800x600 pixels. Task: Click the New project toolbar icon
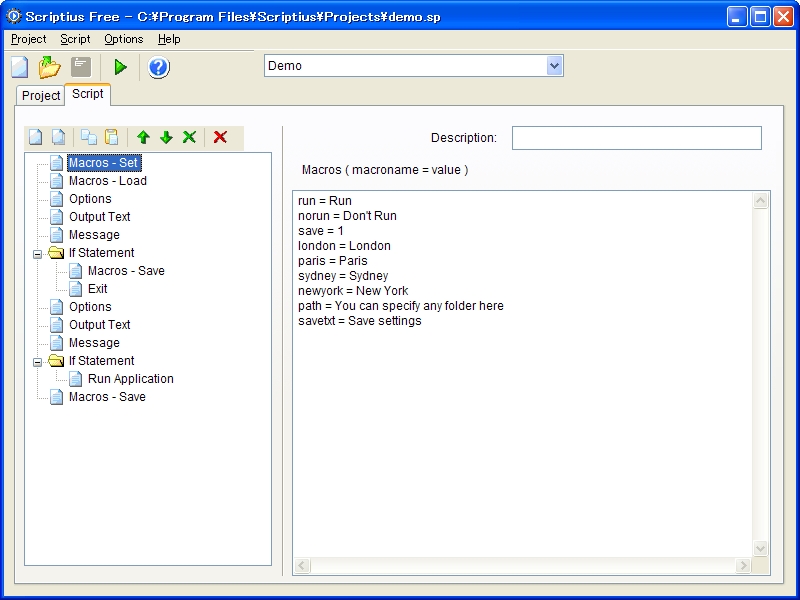[20, 67]
